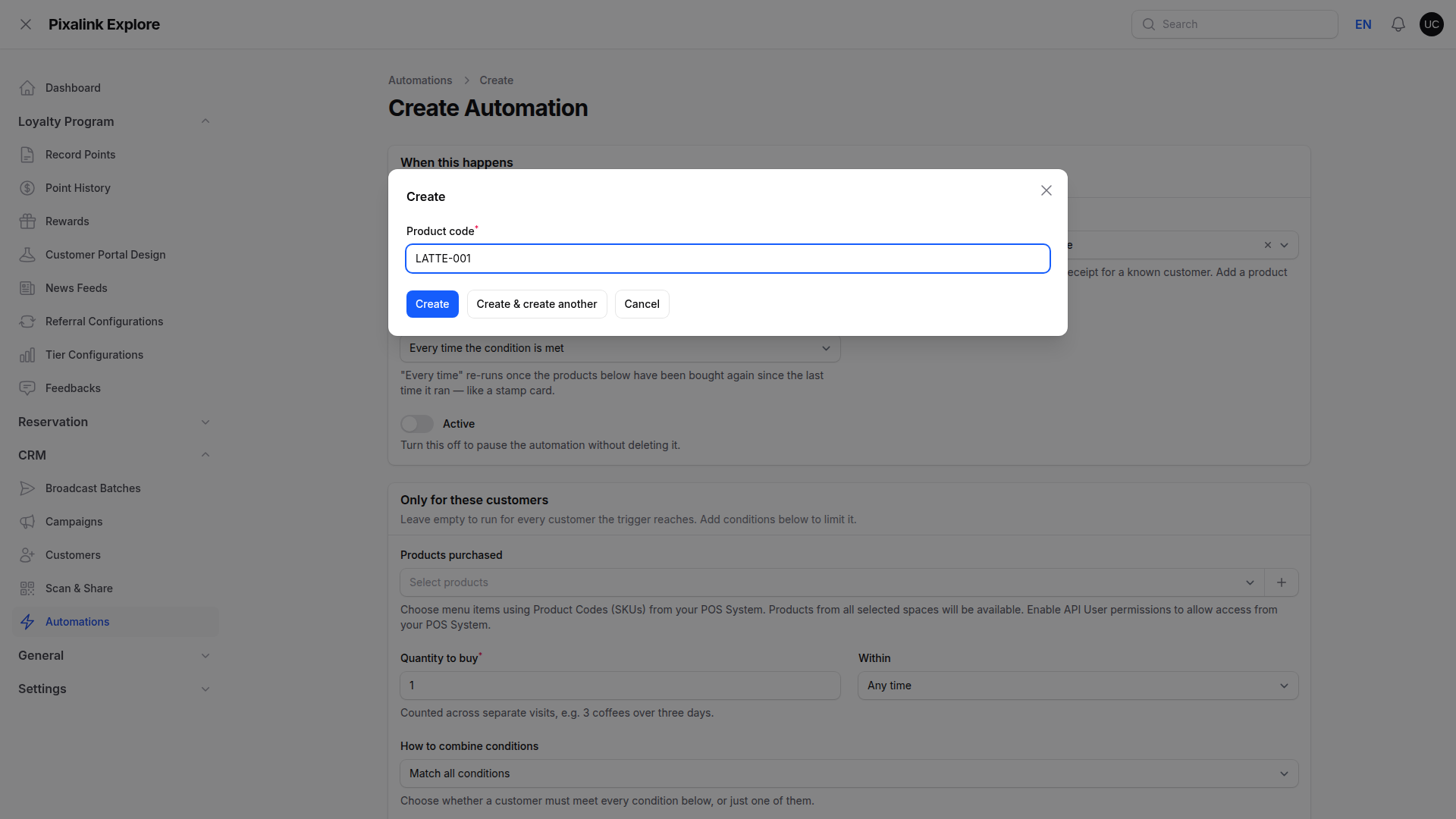Open notifications bell icon
Image resolution: width=1456 pixels, height=819 pixels.
click(x=1398, y=24)
